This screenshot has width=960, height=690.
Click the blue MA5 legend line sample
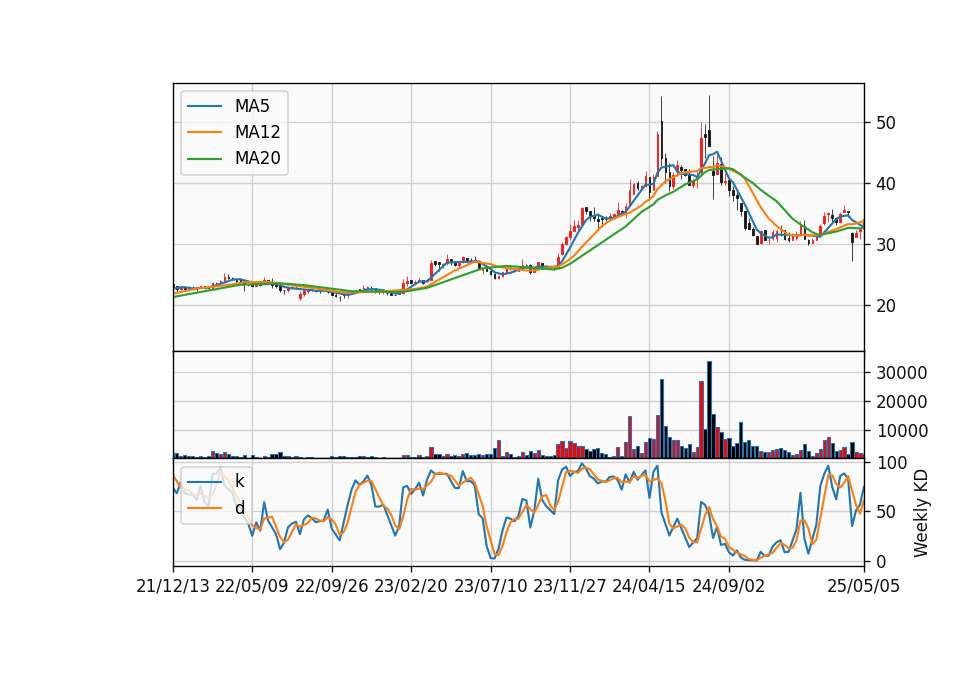coord(204,106)
